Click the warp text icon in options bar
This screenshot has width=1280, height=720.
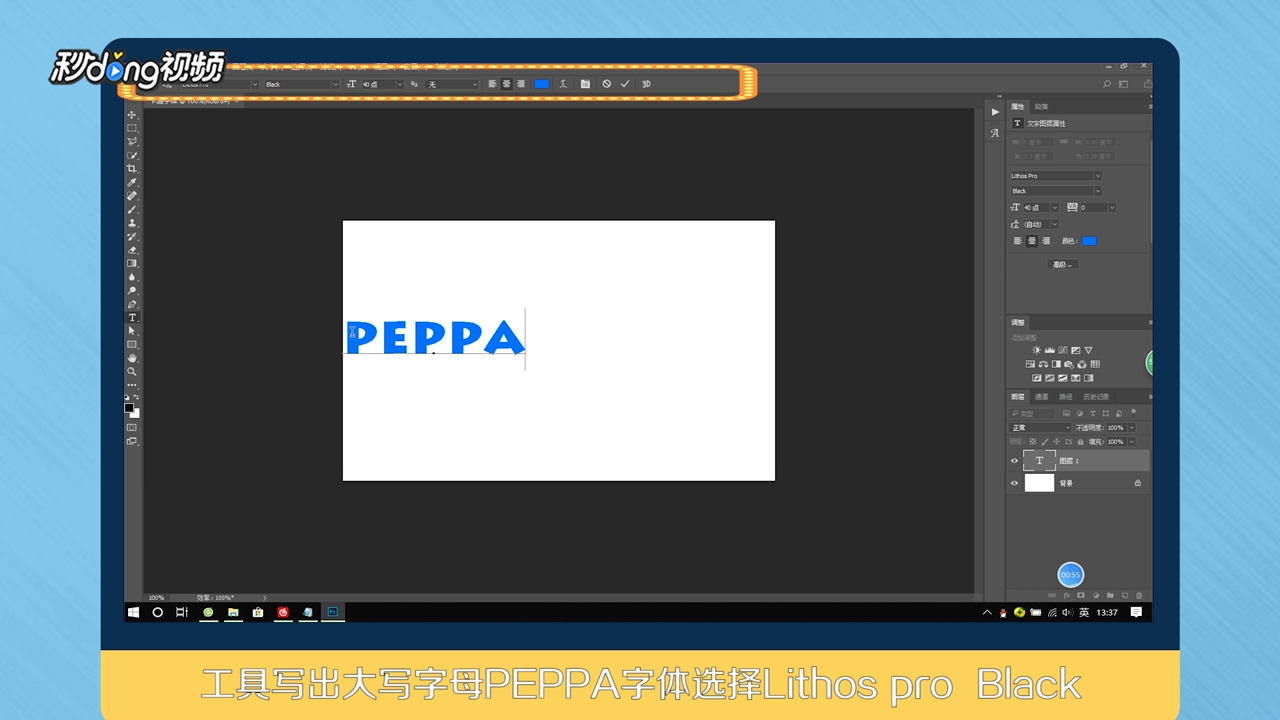click(563, 84)
